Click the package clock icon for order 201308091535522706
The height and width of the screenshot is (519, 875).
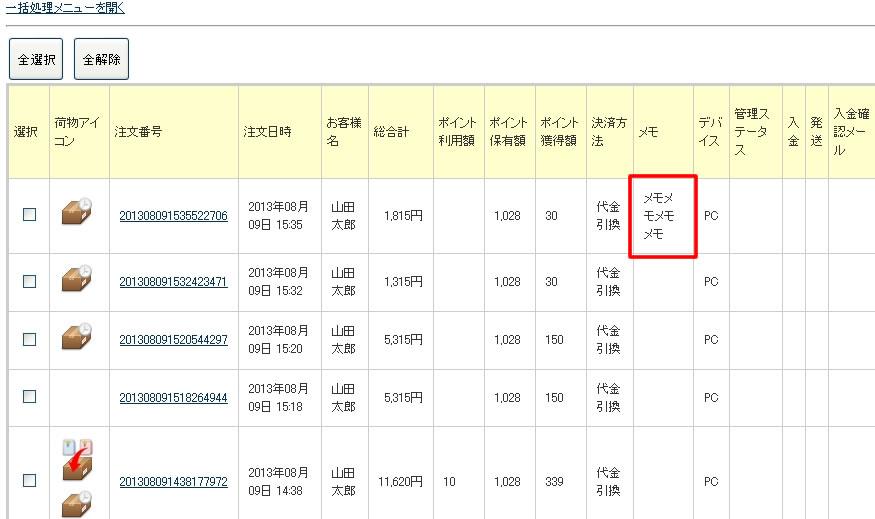click(x=77, y=212)
